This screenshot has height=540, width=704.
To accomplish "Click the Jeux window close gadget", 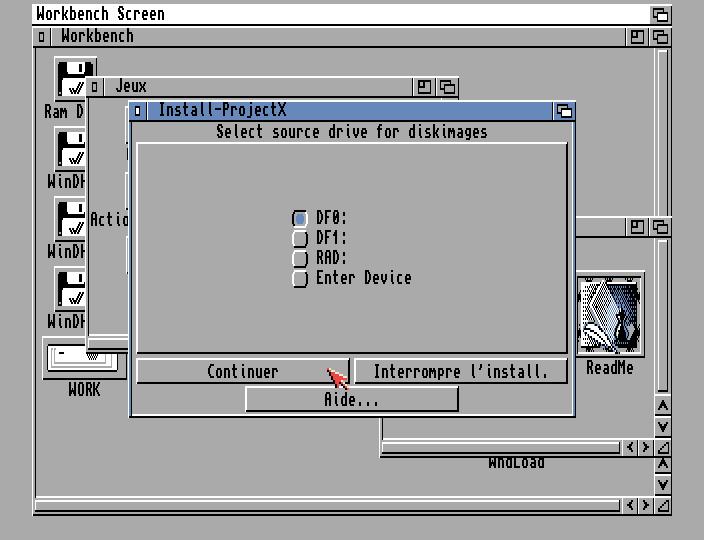I will (x=95, y=87).
